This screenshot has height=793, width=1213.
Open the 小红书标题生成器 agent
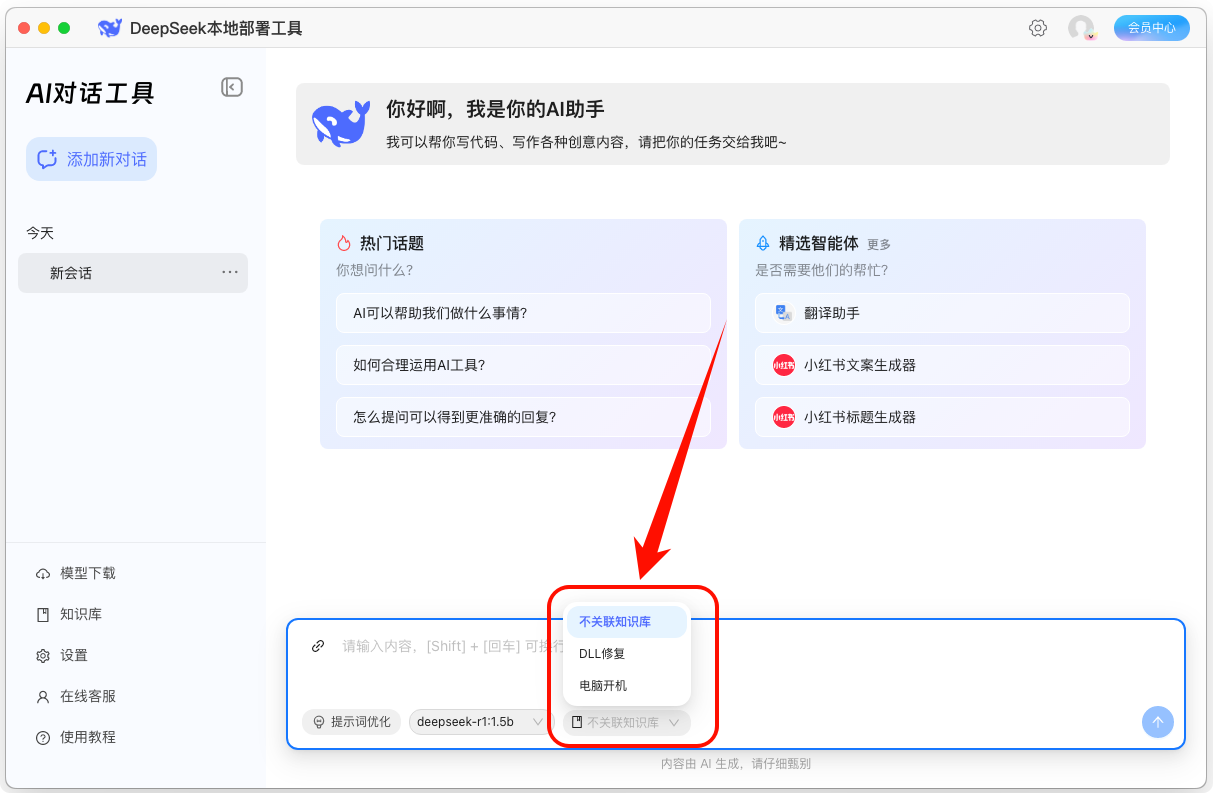(x=942, y=417)
